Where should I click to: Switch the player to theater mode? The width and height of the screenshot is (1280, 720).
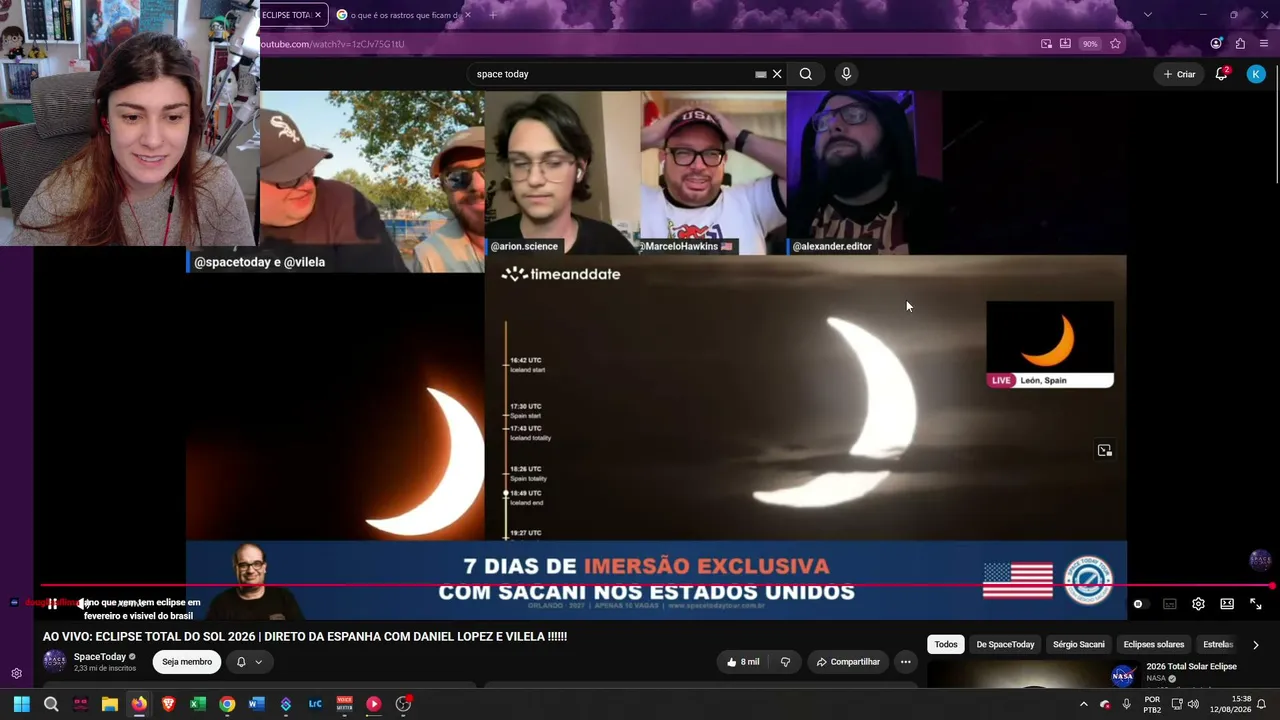coord(1227,604)
